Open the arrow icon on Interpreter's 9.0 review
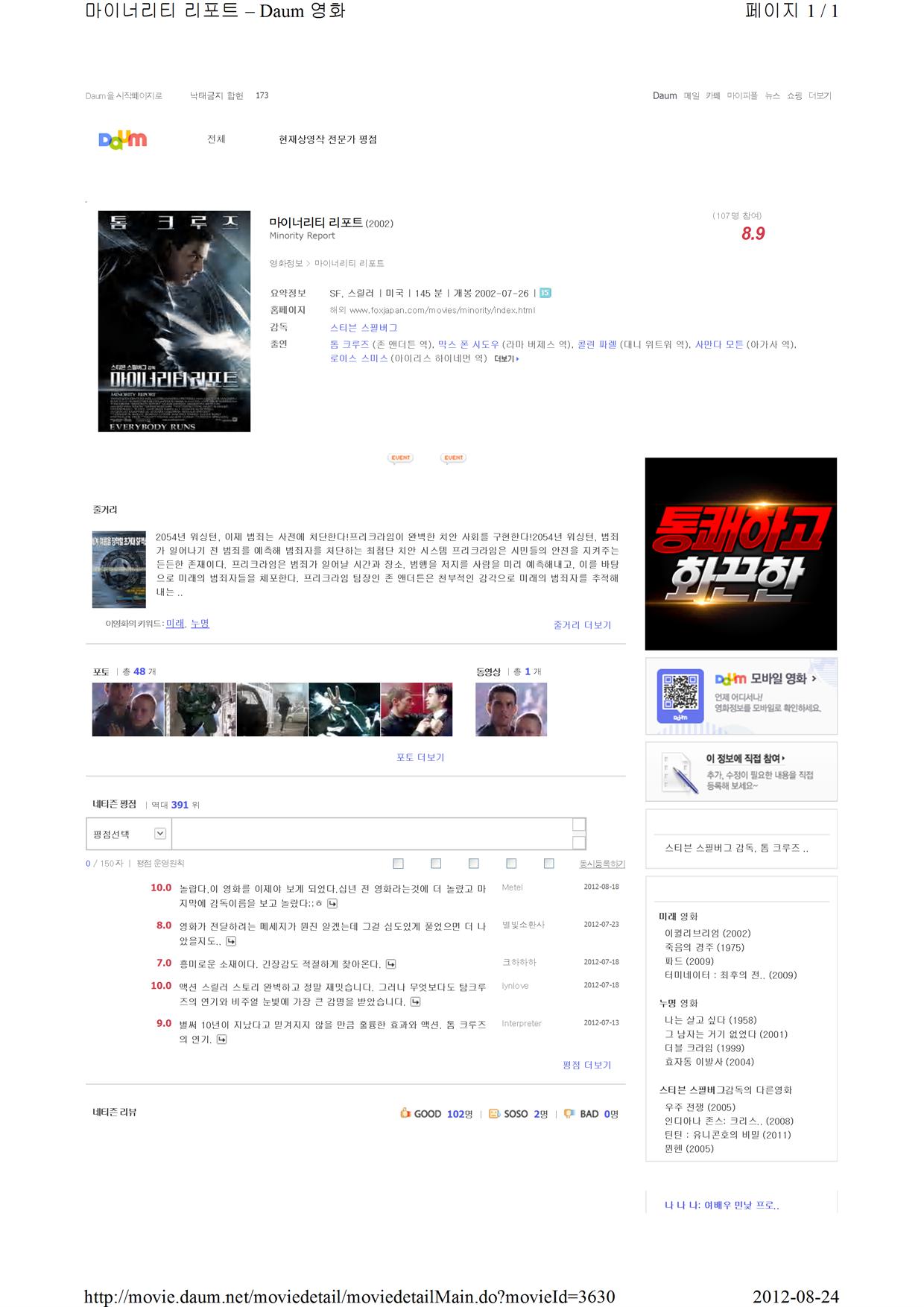924x1307 pixels. [222, 1039]
